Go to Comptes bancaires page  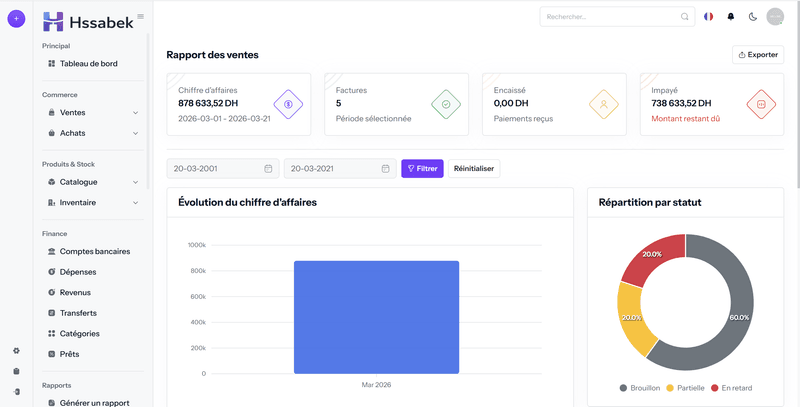[94, 251]
